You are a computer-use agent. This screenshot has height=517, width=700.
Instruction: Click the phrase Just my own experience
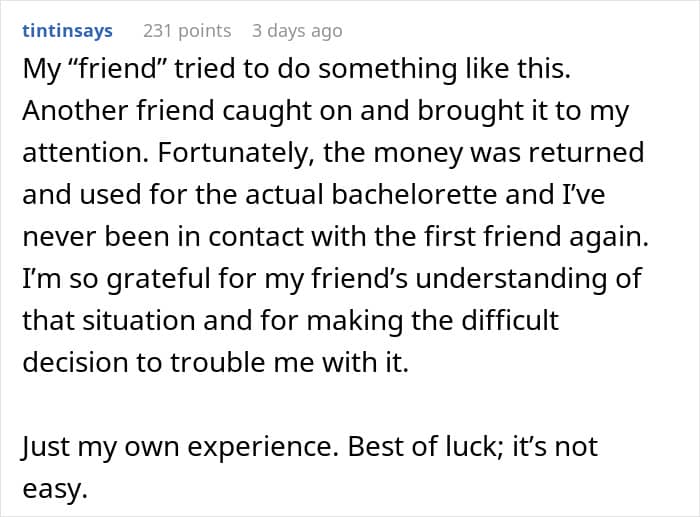pos(180,446)
